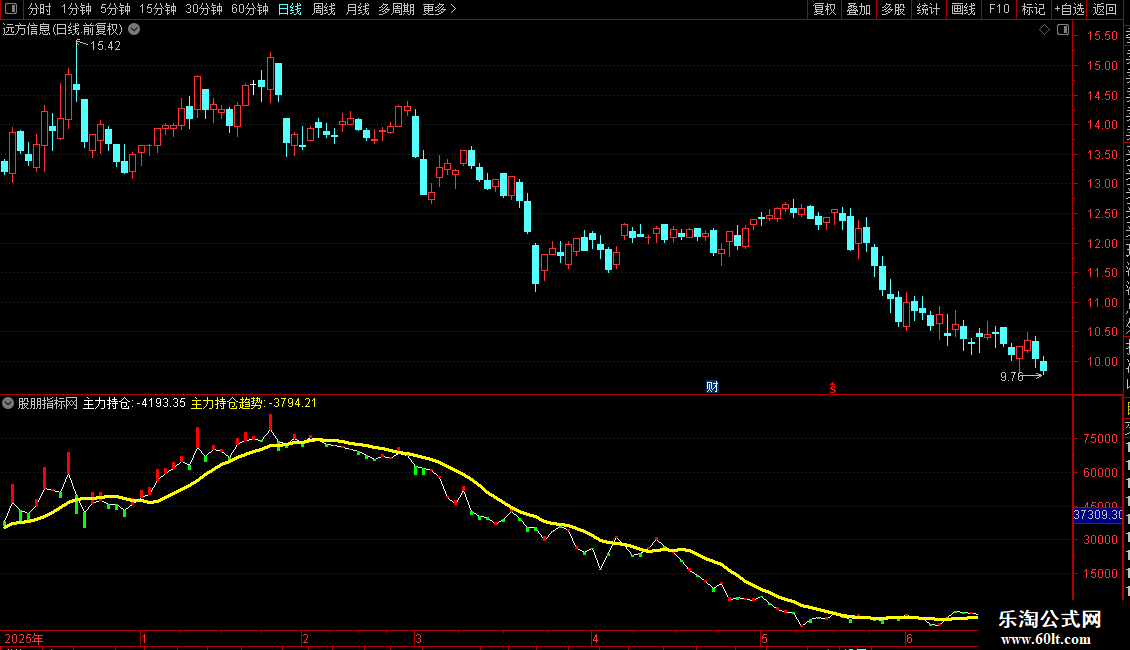The image size is (1130, 650).
Task: Click the diamond icon at chart top-right
Action: 1044,30
